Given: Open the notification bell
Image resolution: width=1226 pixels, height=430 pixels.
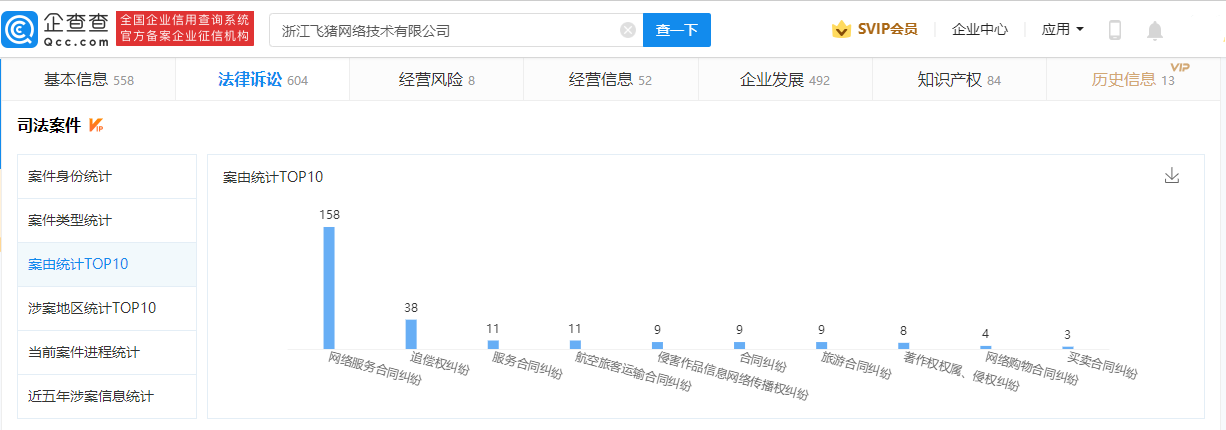Looking at the screenshot, I should (1155, 30).
